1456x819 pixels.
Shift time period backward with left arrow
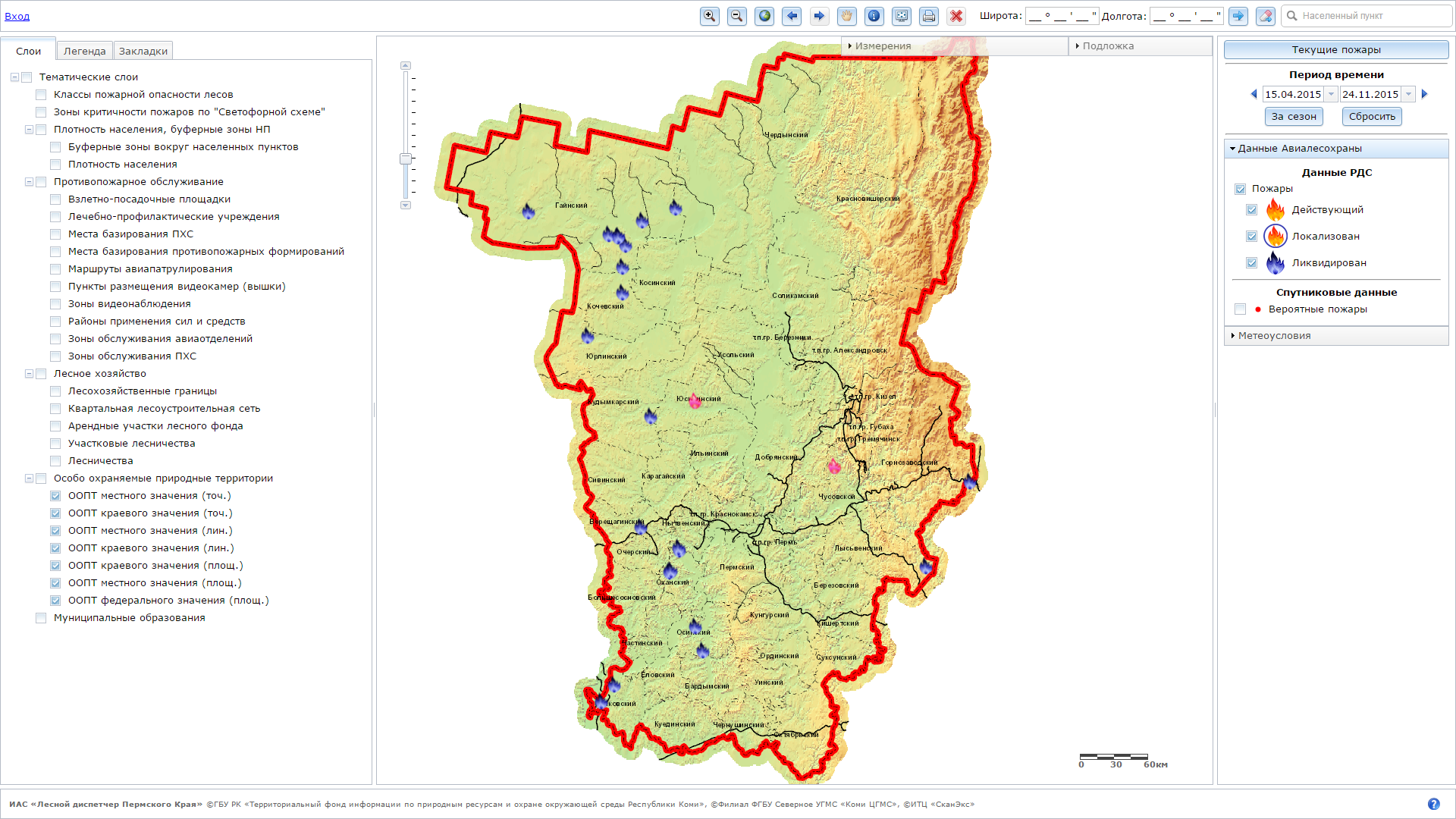point(1254,94)
